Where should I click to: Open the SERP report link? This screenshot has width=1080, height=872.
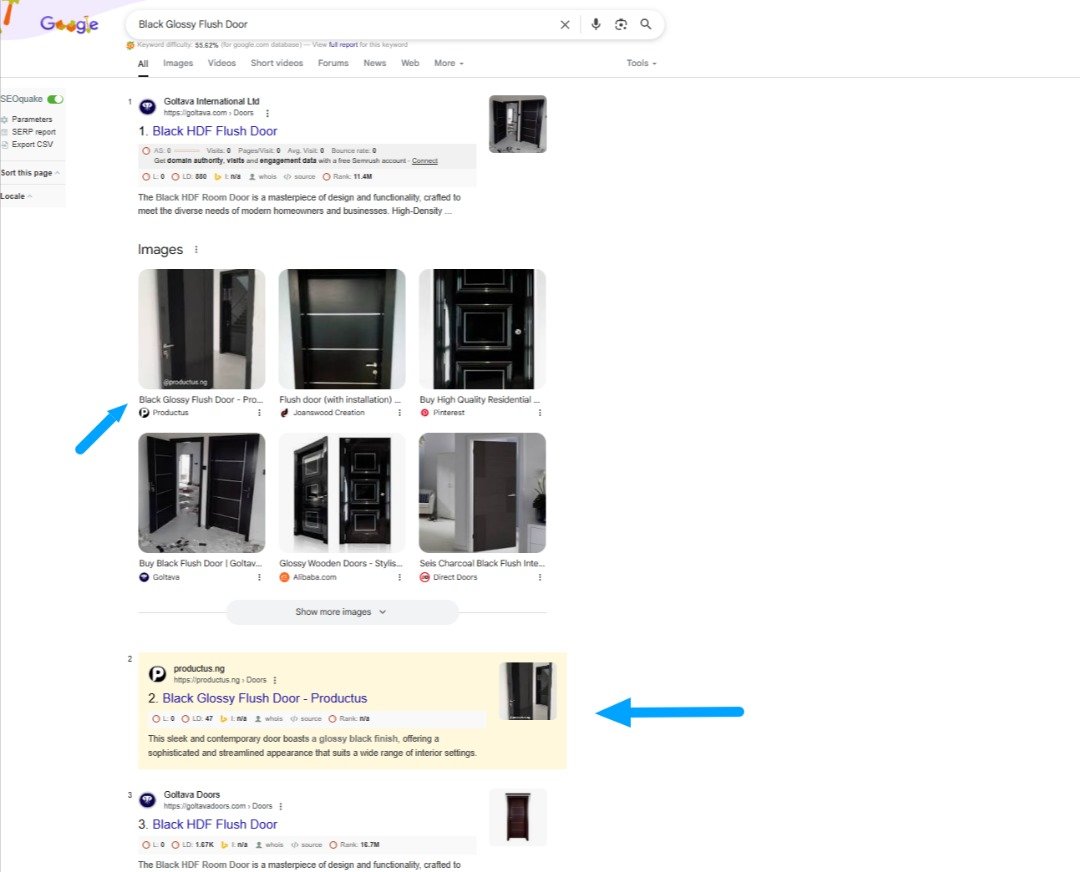point(34,132)
